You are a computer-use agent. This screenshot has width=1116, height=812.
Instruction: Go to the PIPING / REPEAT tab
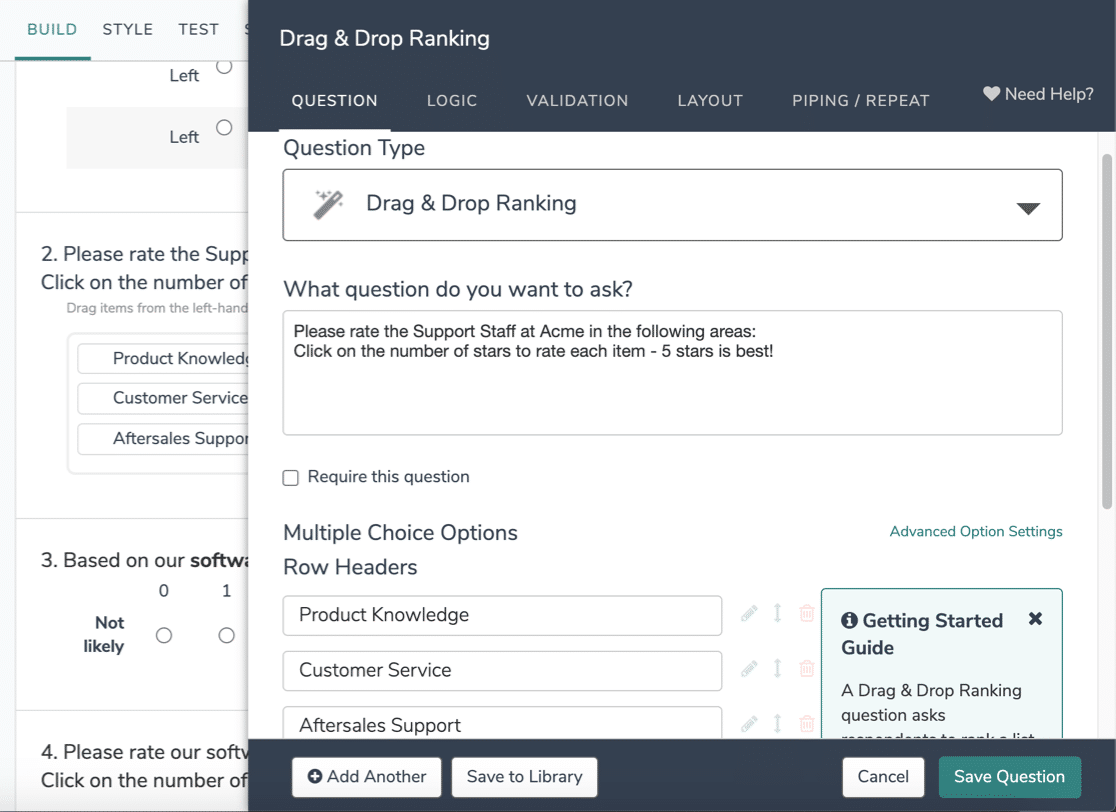860,100
